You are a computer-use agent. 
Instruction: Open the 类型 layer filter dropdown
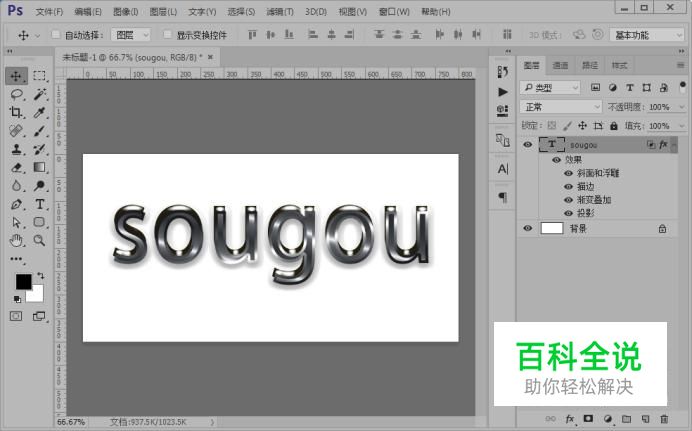click(x=550, y=88)
